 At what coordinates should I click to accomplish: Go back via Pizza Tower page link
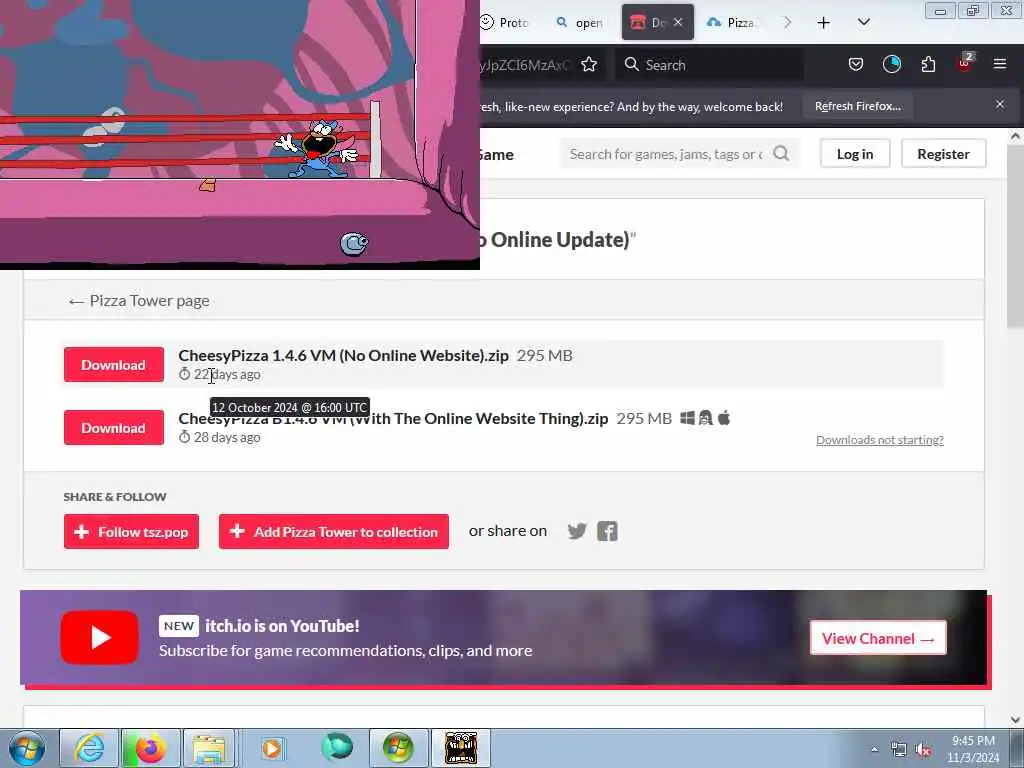pyautogui.click(x=139, y=300)
